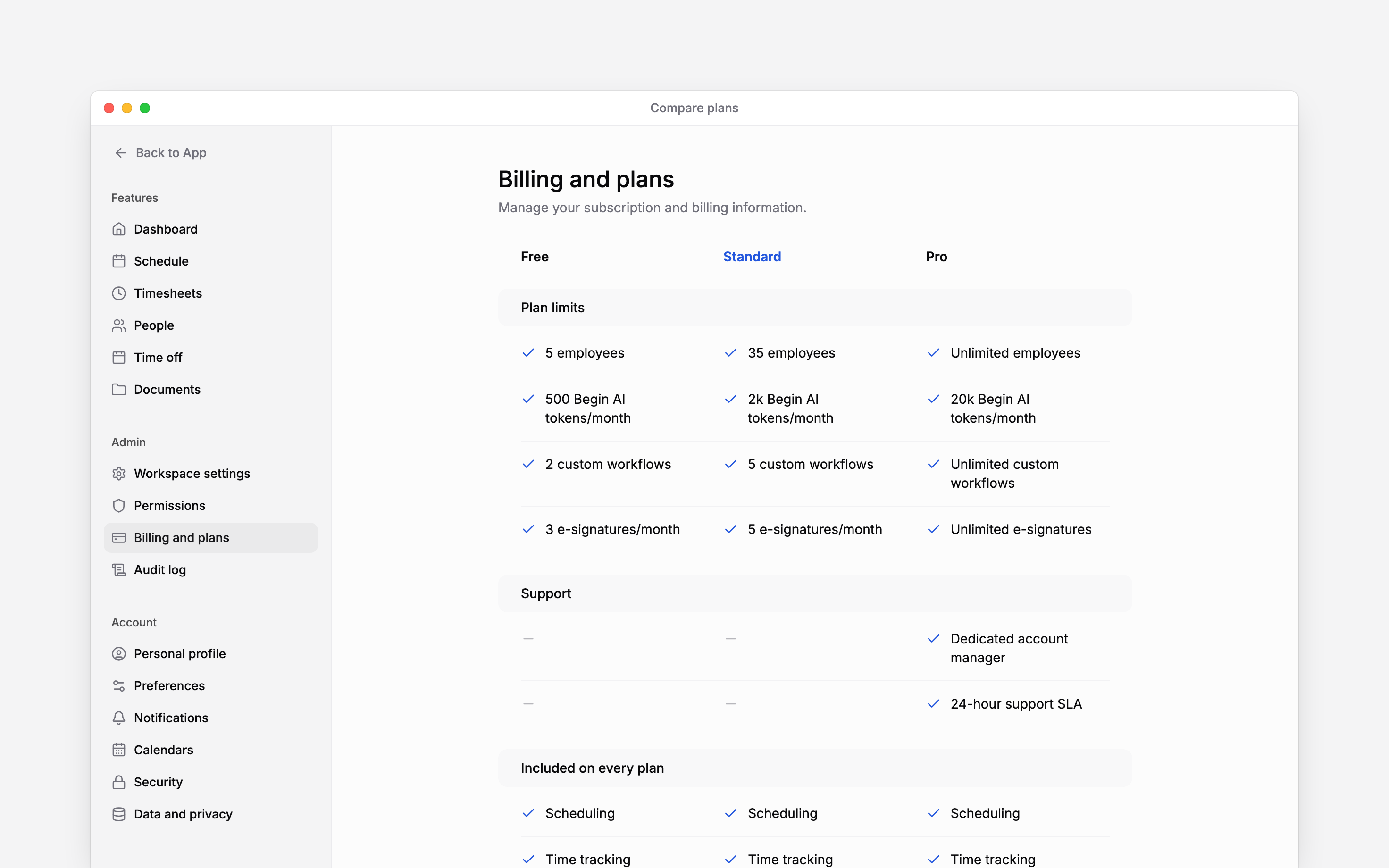The height and width of the screenshot is (868, 1389).
Task: Click the Security lock icon
Action: tap(119, 783)
